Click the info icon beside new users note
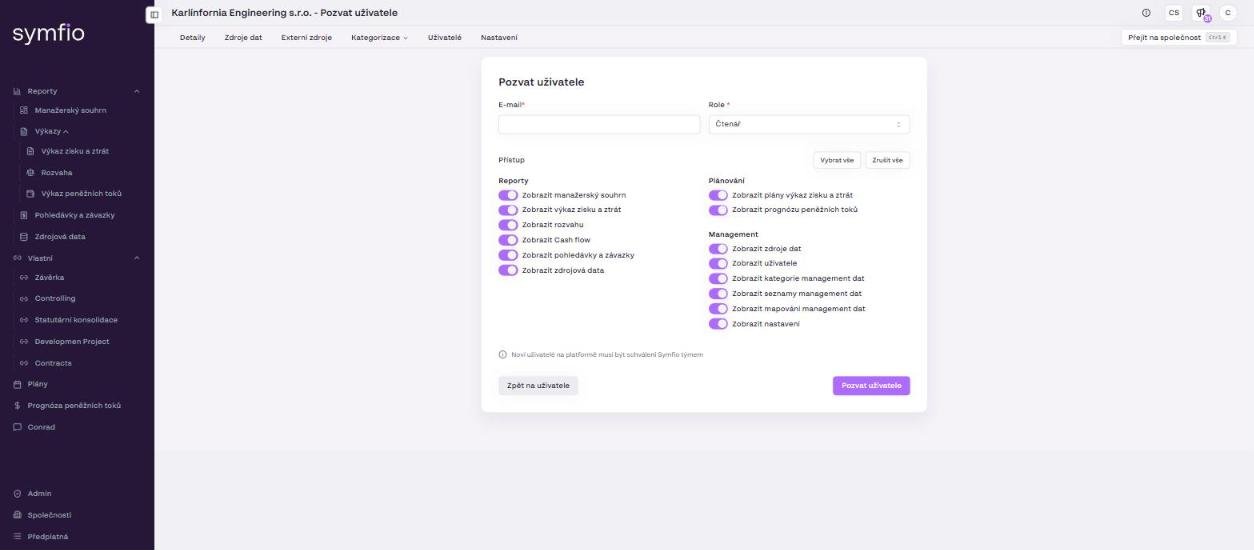Image resolution: width=1254 pixels, height=550 pixels. 503,354
